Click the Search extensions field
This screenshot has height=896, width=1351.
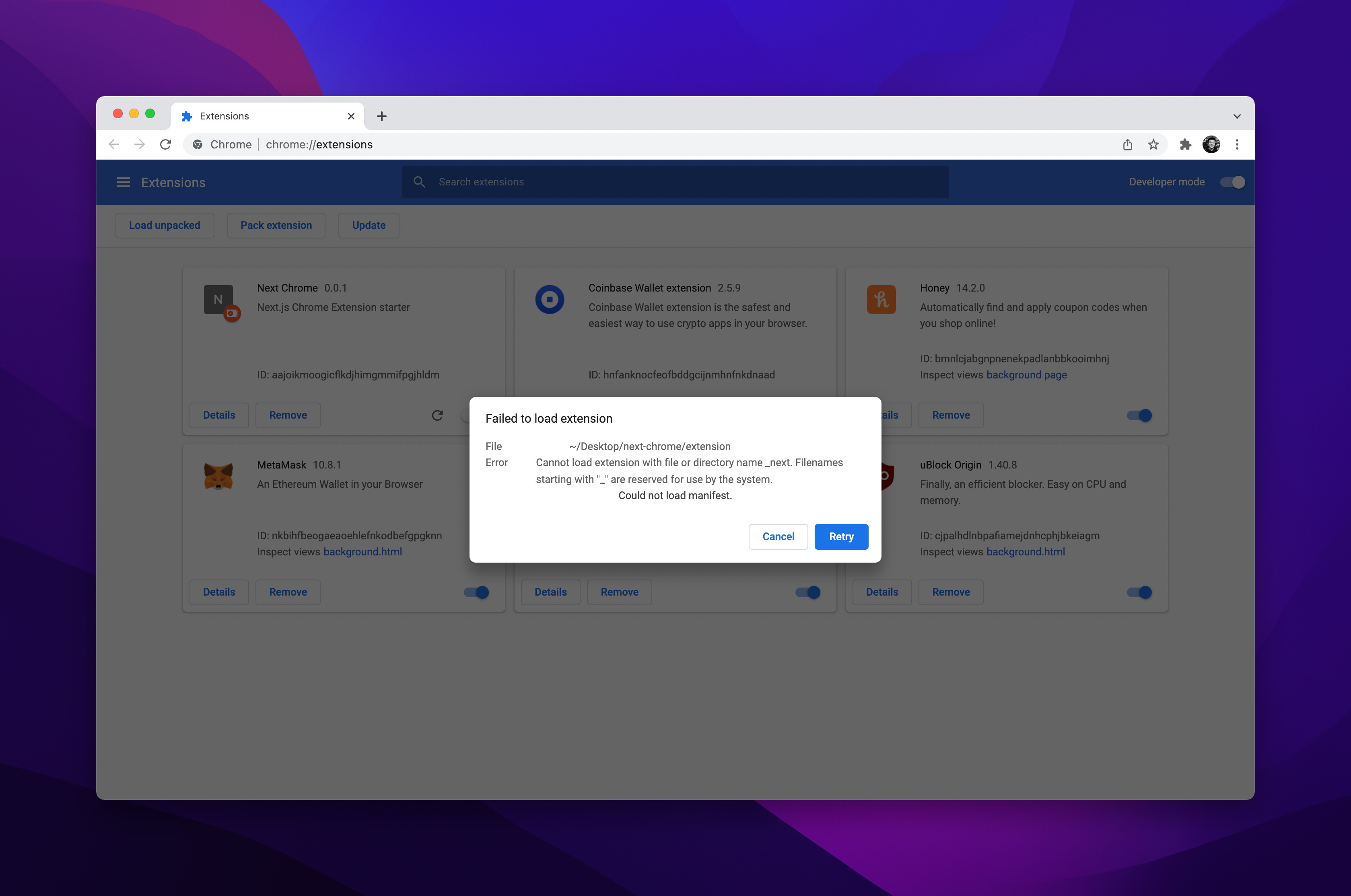point(674,182)
